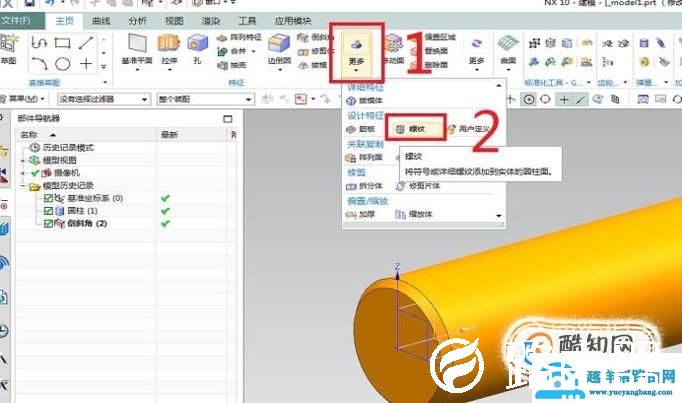Click the 最新 column header
Viewport: 682px width, 403px height.
191,135
